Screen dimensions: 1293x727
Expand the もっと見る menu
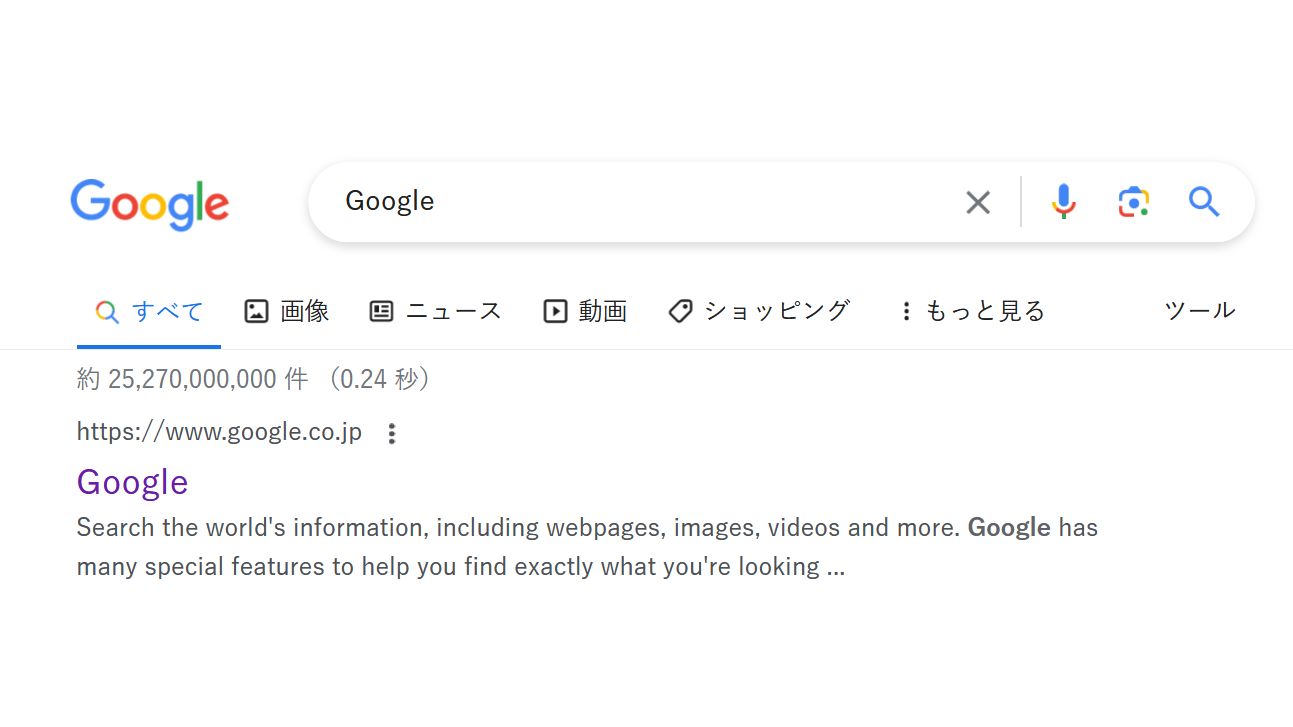[972, 311]
